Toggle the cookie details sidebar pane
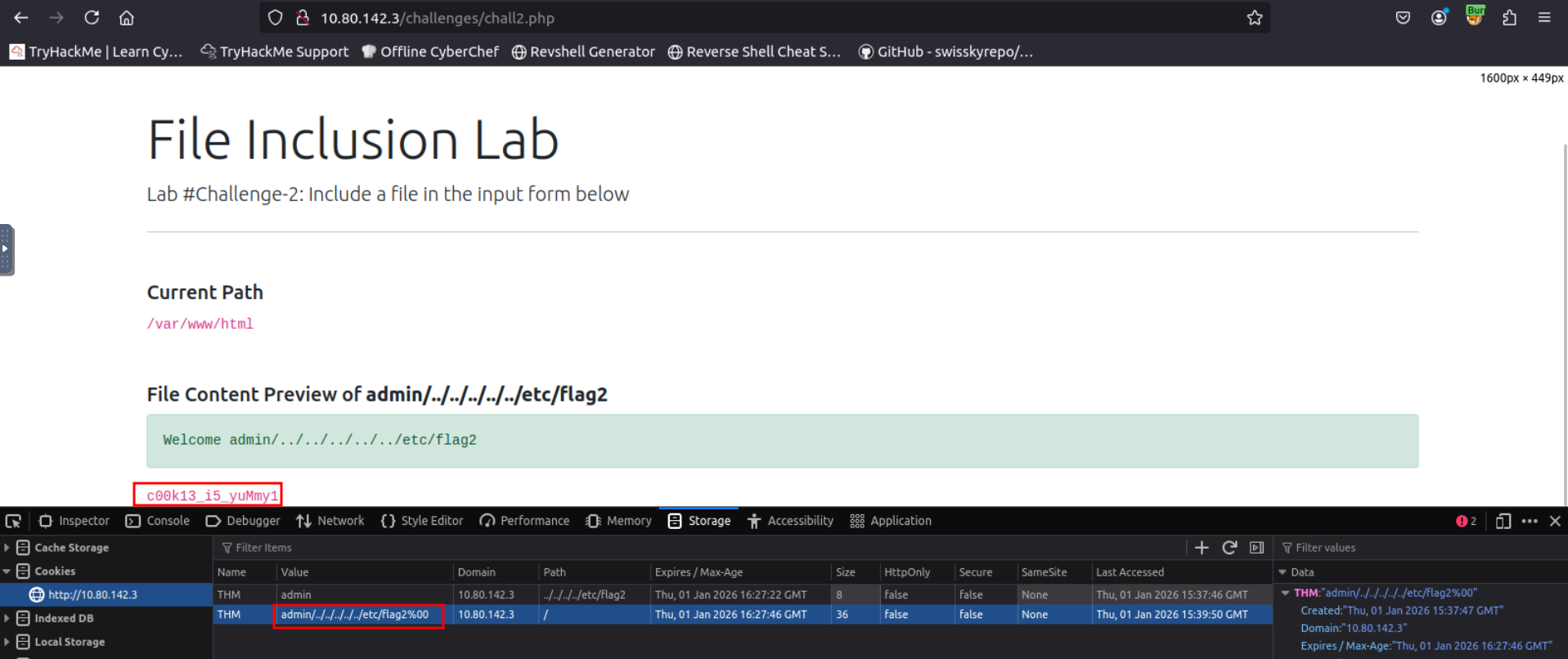Image resolution: width=1568 pixels, height=659 pixels. coord(1256,548)
